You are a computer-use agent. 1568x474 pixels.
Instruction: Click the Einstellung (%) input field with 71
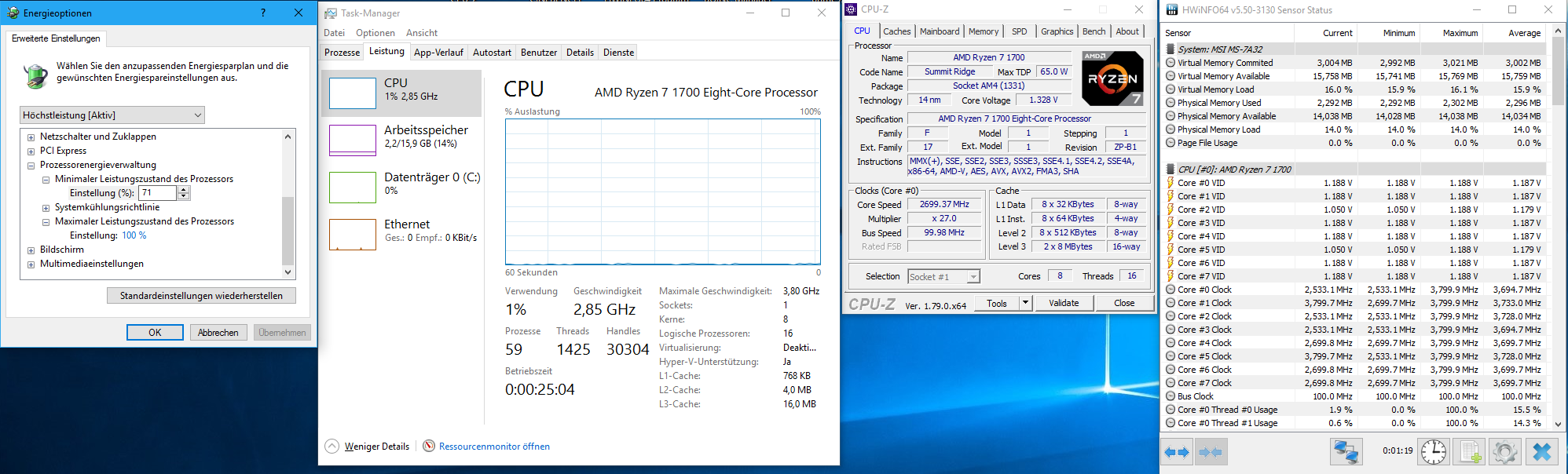pos(158,193)
